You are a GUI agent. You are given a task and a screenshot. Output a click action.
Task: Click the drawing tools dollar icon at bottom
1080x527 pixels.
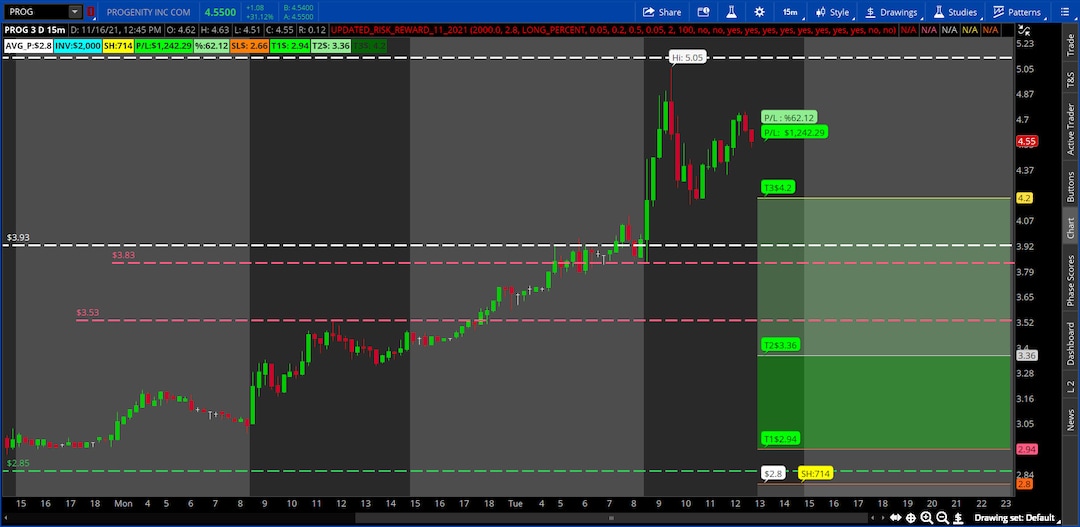(959, 517)
